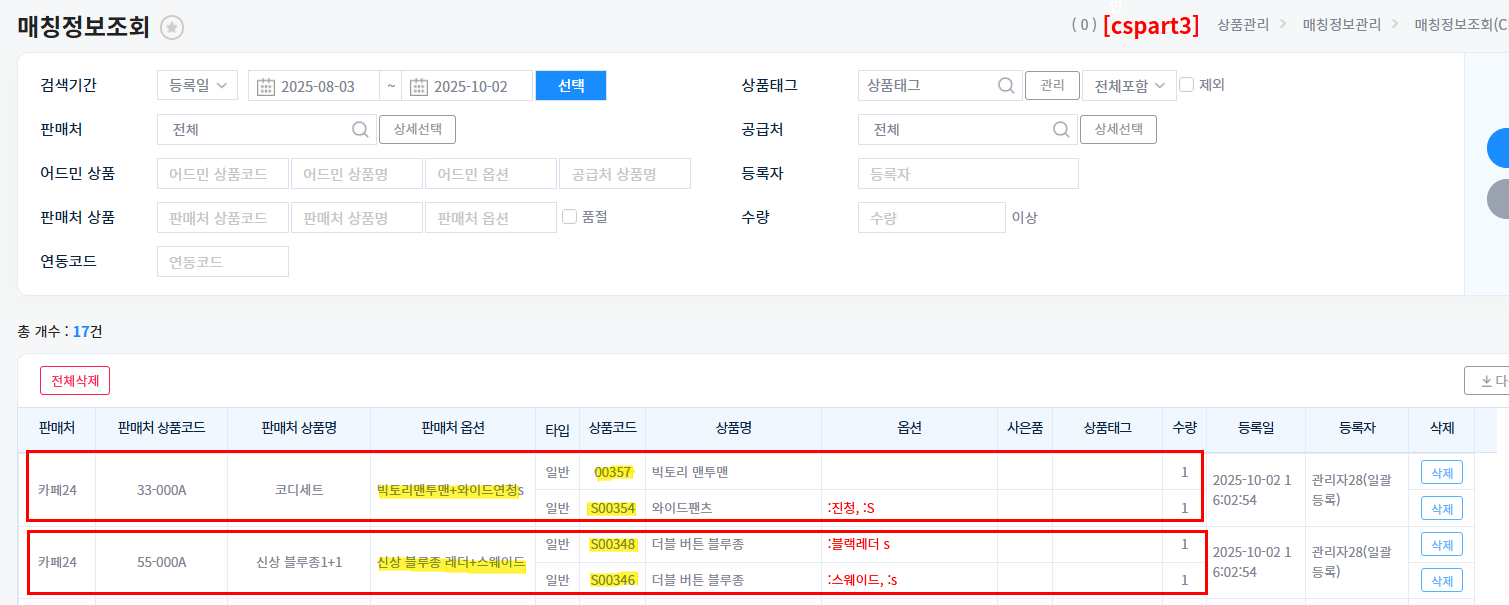The image size is (1509, 605).
Task: Open the 전체포함 dropdown
Action: click(1128, 86)
